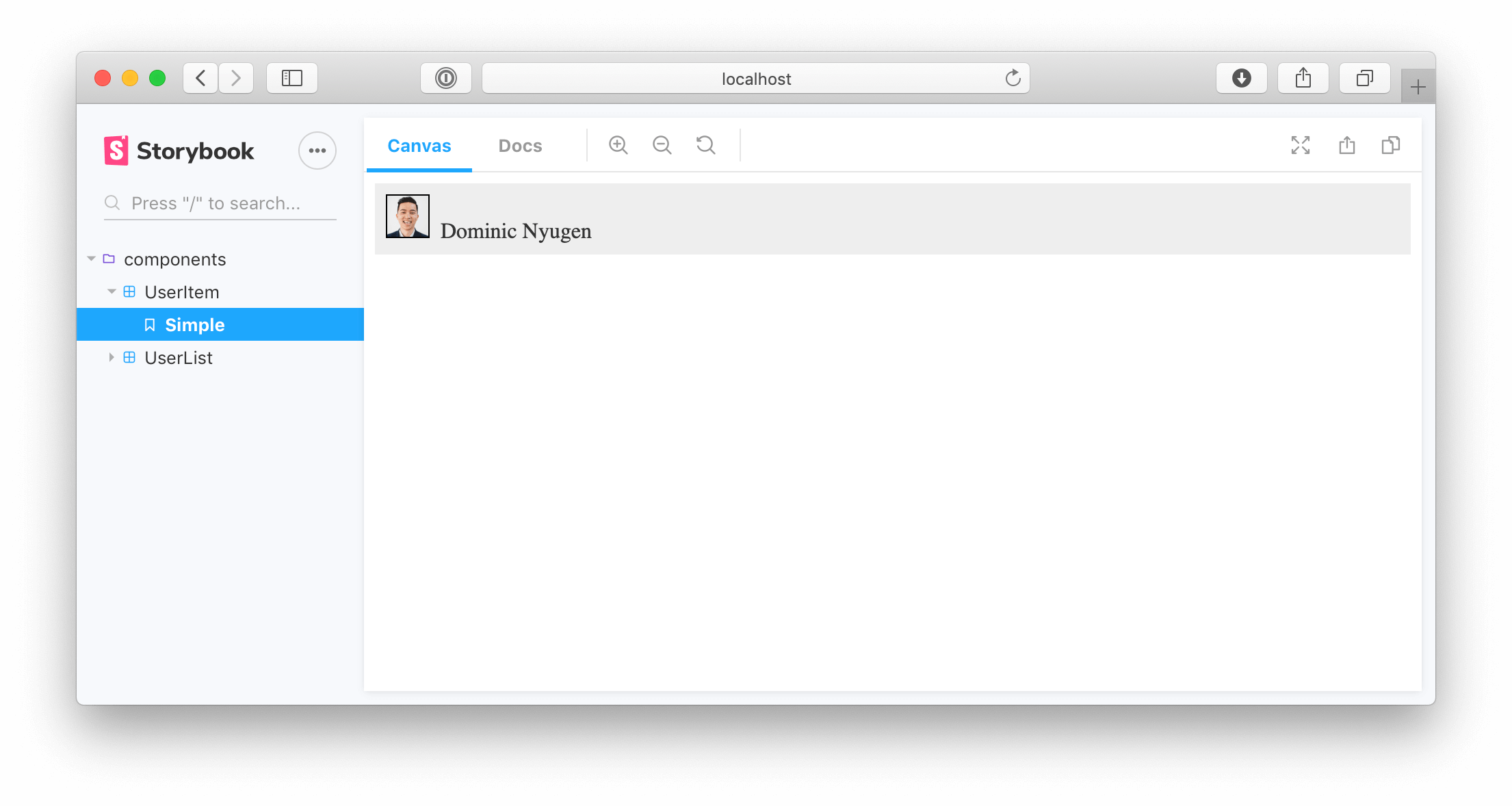
Task: Switch to the Docs tab
Action: pyautogui.click(x=519, y=145)
